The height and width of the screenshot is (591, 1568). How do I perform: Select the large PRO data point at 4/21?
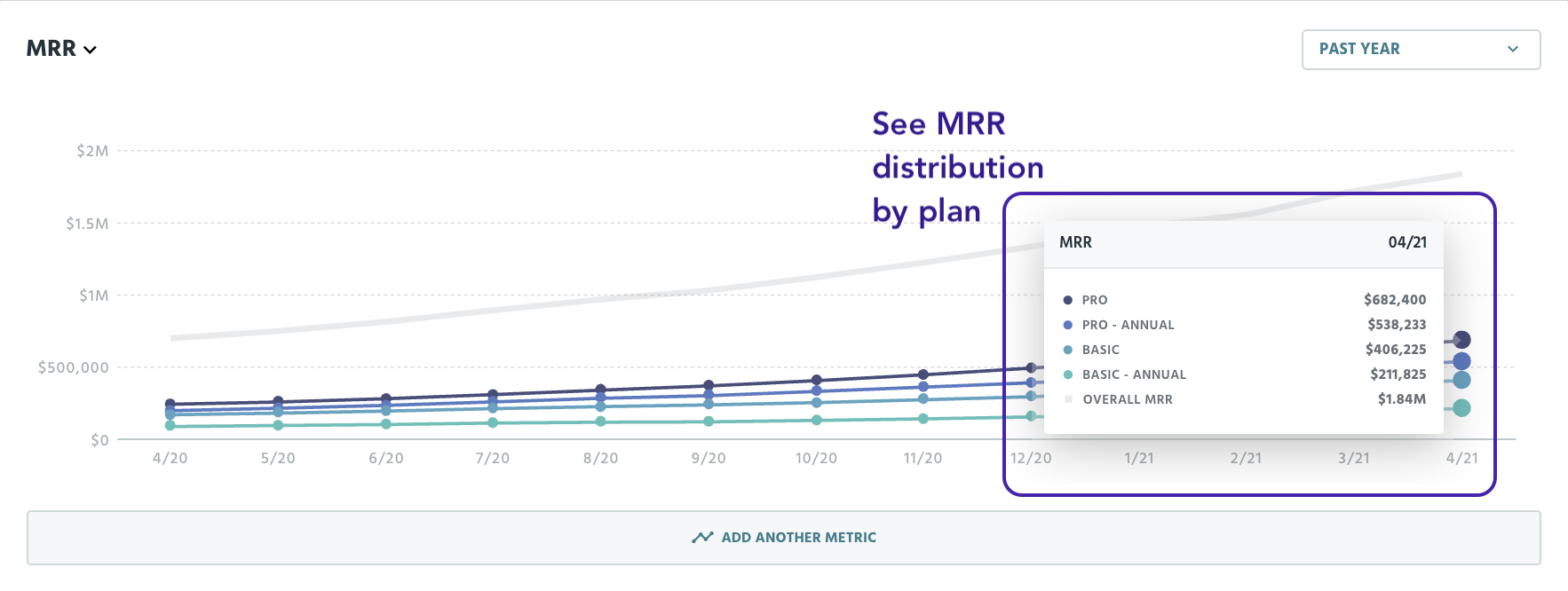point(1461,340)
